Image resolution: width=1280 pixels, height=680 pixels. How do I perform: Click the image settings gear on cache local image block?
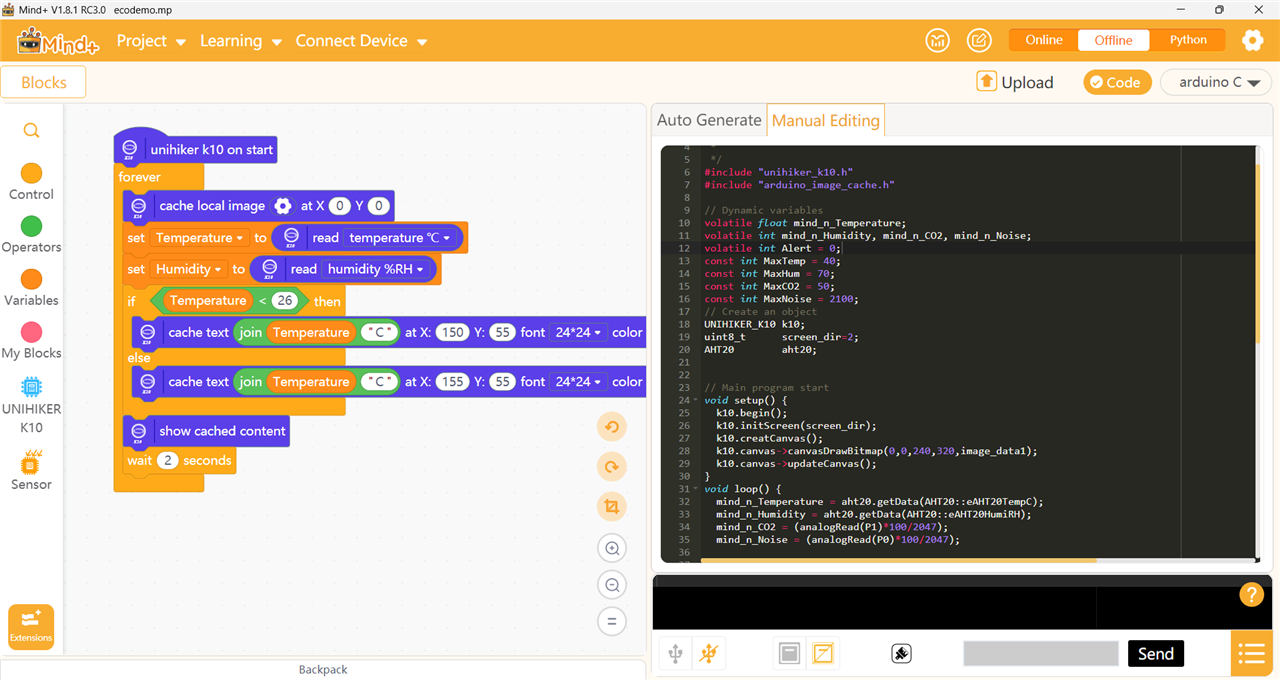point(283,206)
